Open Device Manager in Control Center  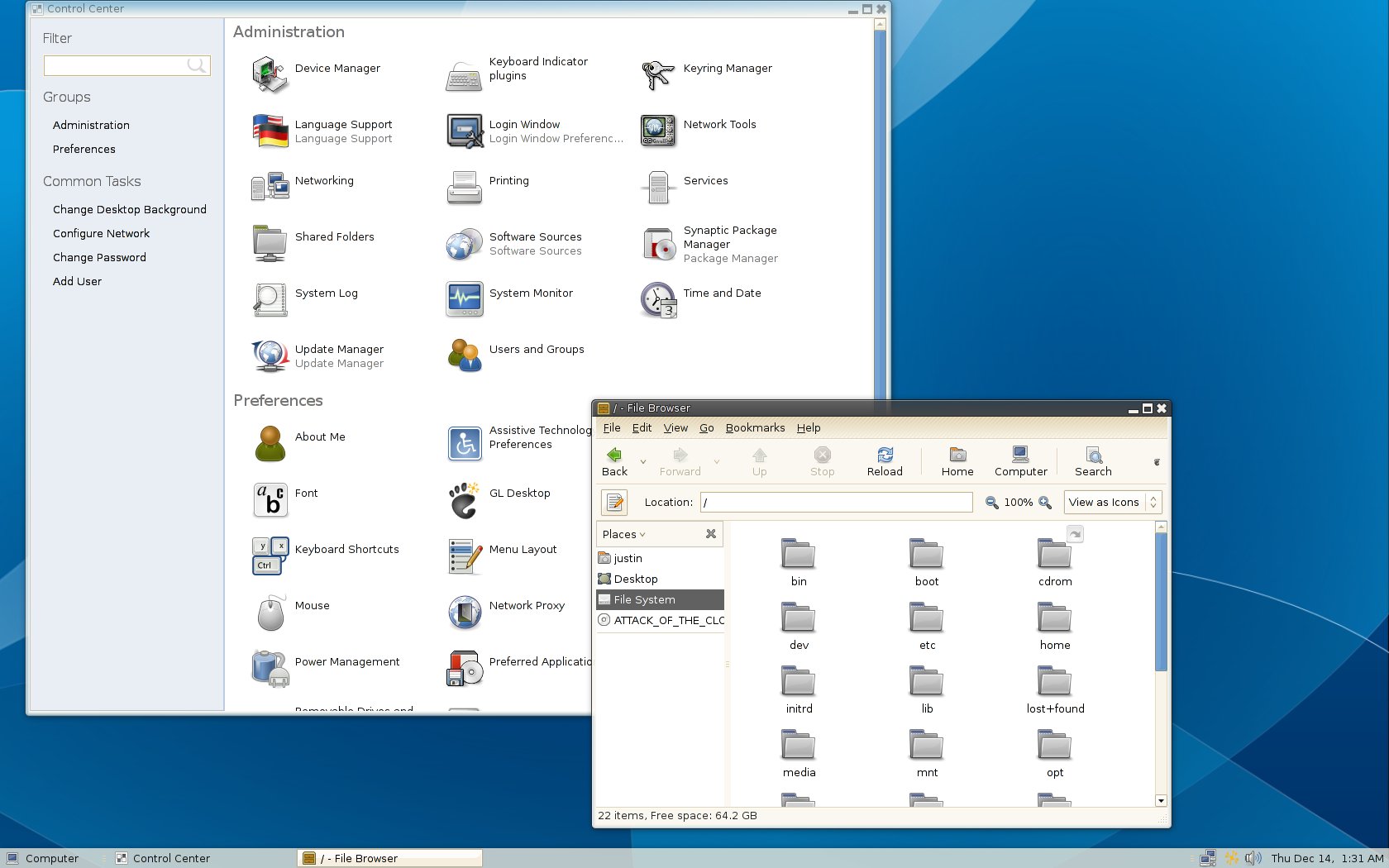317,73
